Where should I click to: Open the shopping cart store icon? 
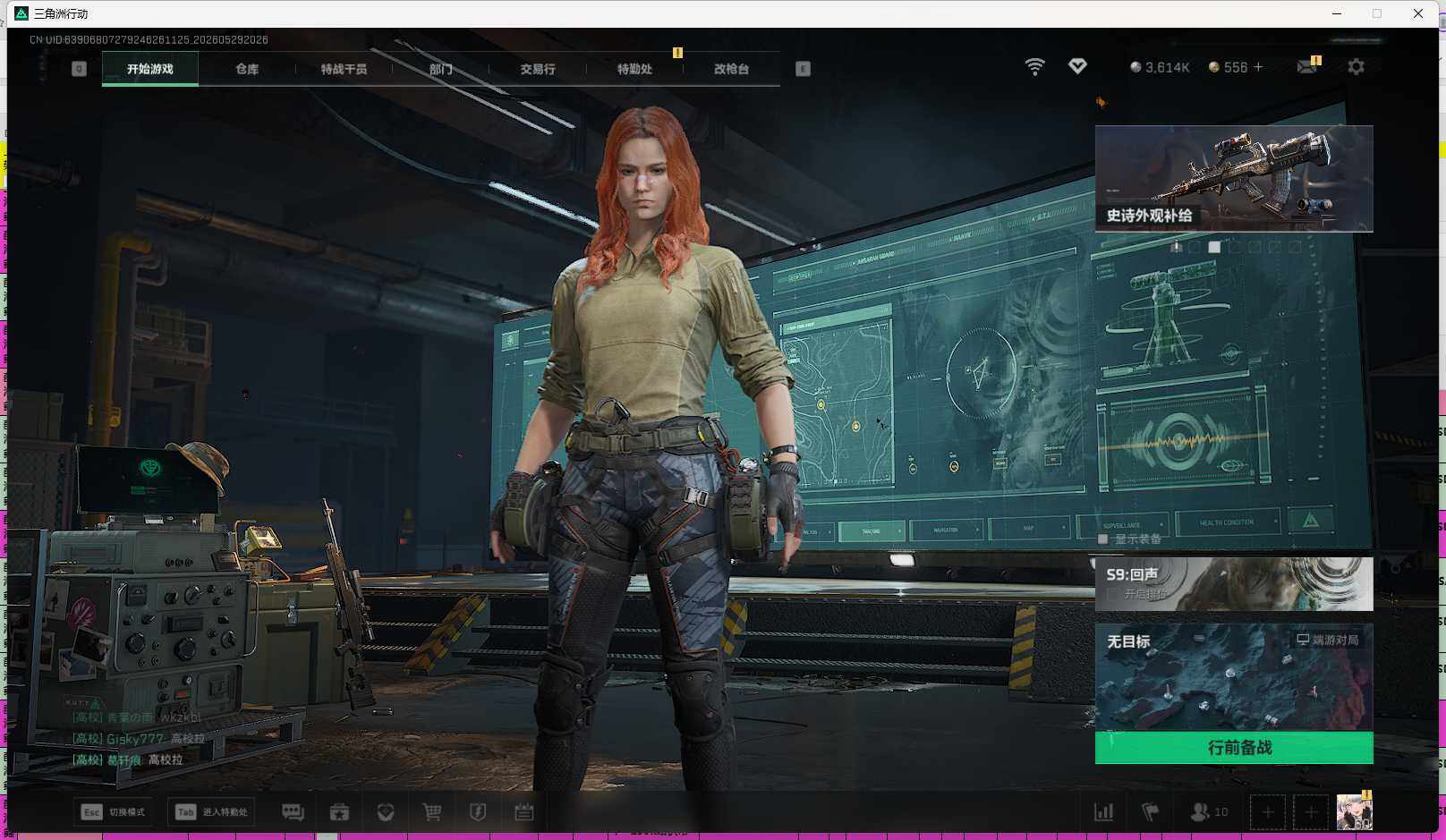tap(432, 812)
